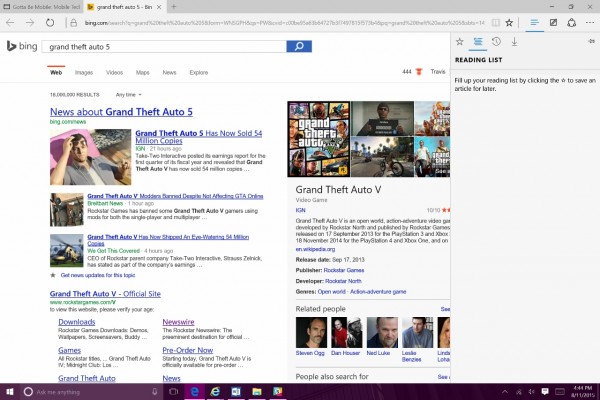Screen dimensions: 600x400
Task: Click the Edge address bar URL
Action: point(284,23)
